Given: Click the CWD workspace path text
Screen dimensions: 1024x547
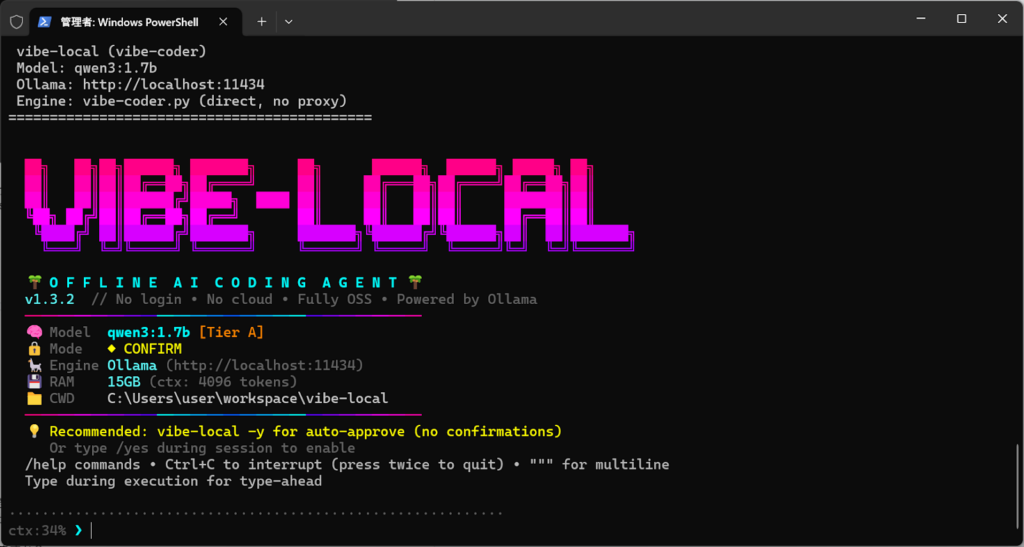Looking at the screenshot, I should pyautogui.click(x=247, y=398).
